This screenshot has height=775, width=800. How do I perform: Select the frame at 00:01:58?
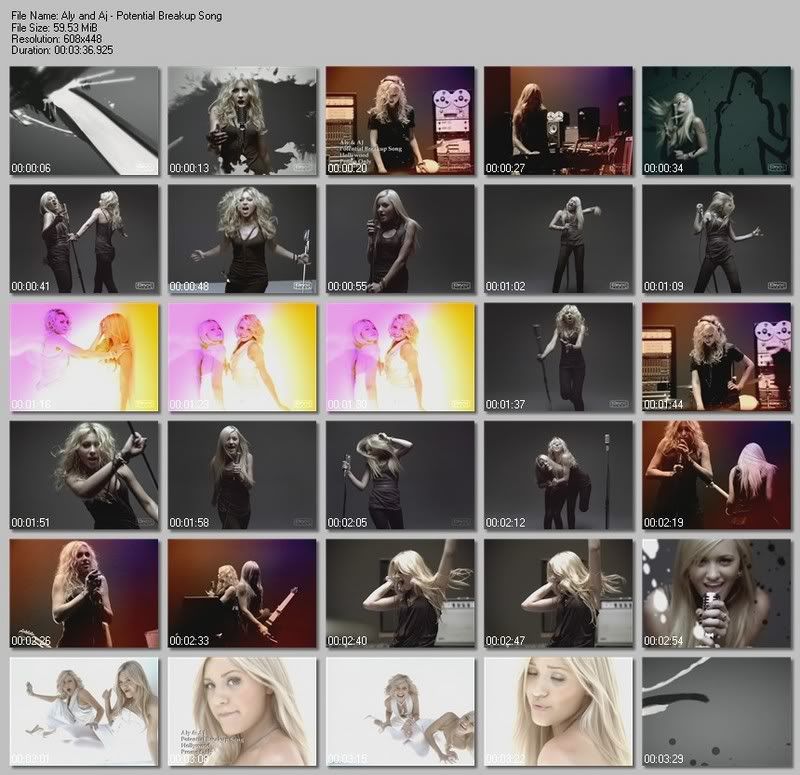tap(242, 476)
